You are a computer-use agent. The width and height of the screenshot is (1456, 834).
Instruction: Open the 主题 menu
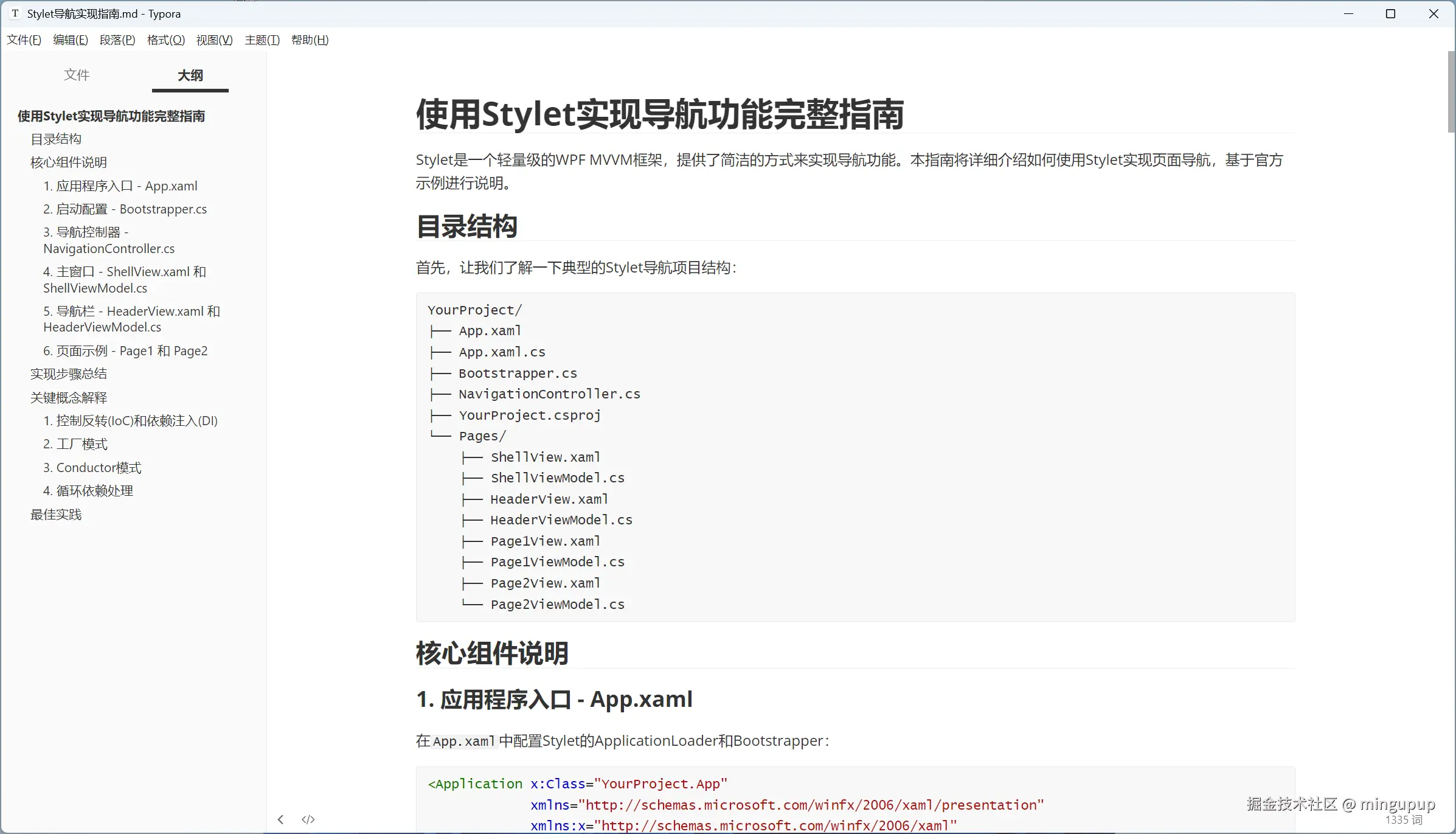(262, 40)
